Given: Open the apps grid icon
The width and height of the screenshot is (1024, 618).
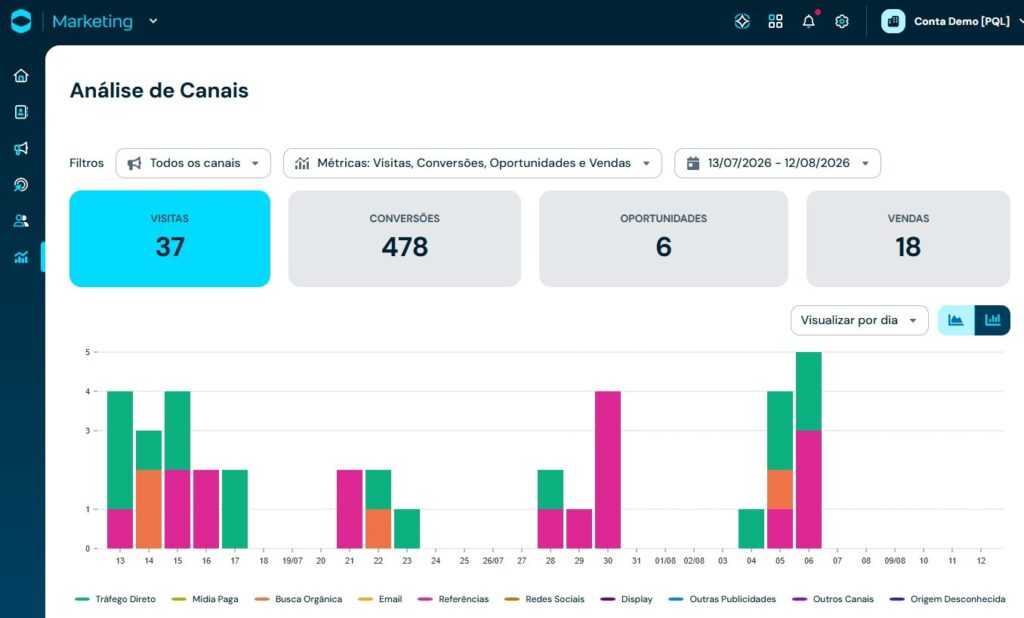Looking at the screenshot, I should [x=775, y=22].
